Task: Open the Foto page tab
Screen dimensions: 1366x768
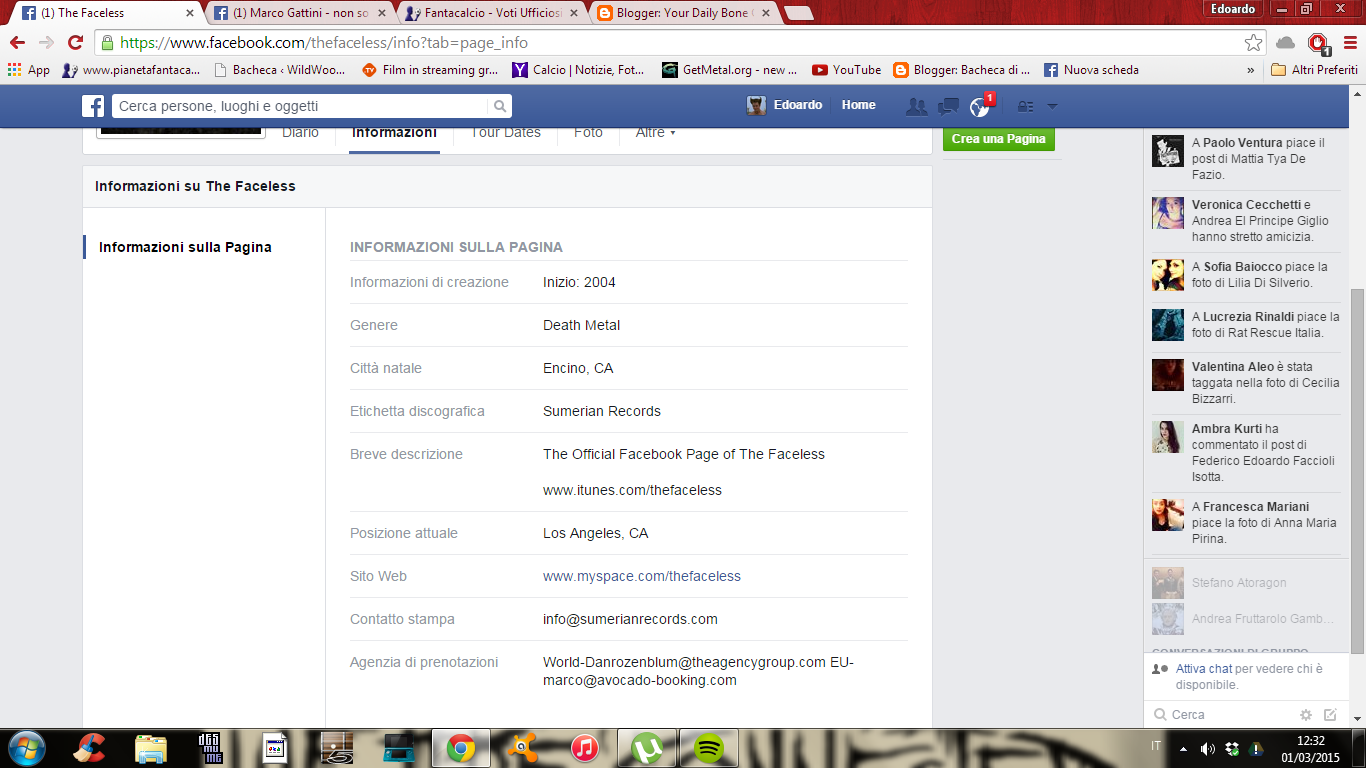Action: 588,132
